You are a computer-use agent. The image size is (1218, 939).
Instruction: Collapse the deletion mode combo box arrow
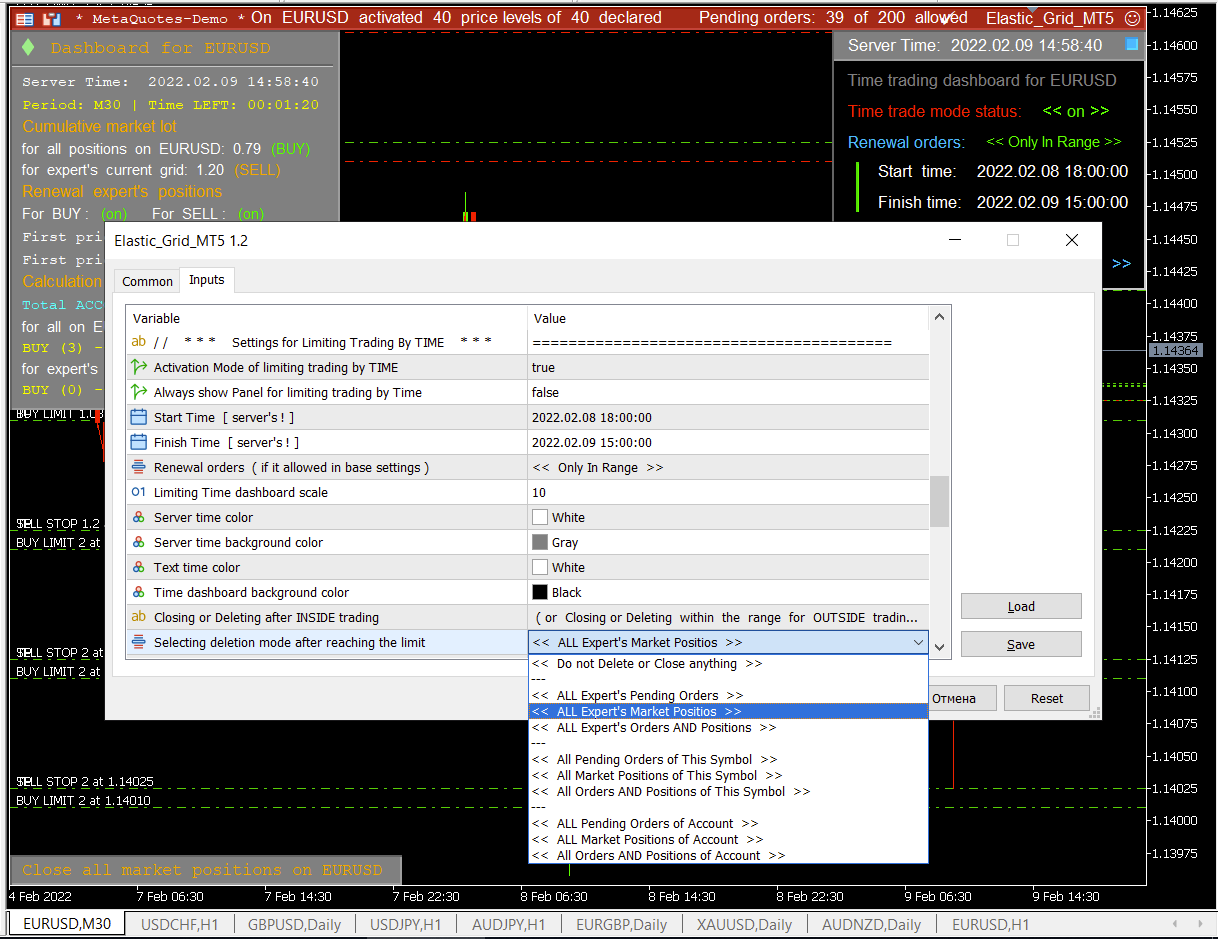tap(918, 643)
